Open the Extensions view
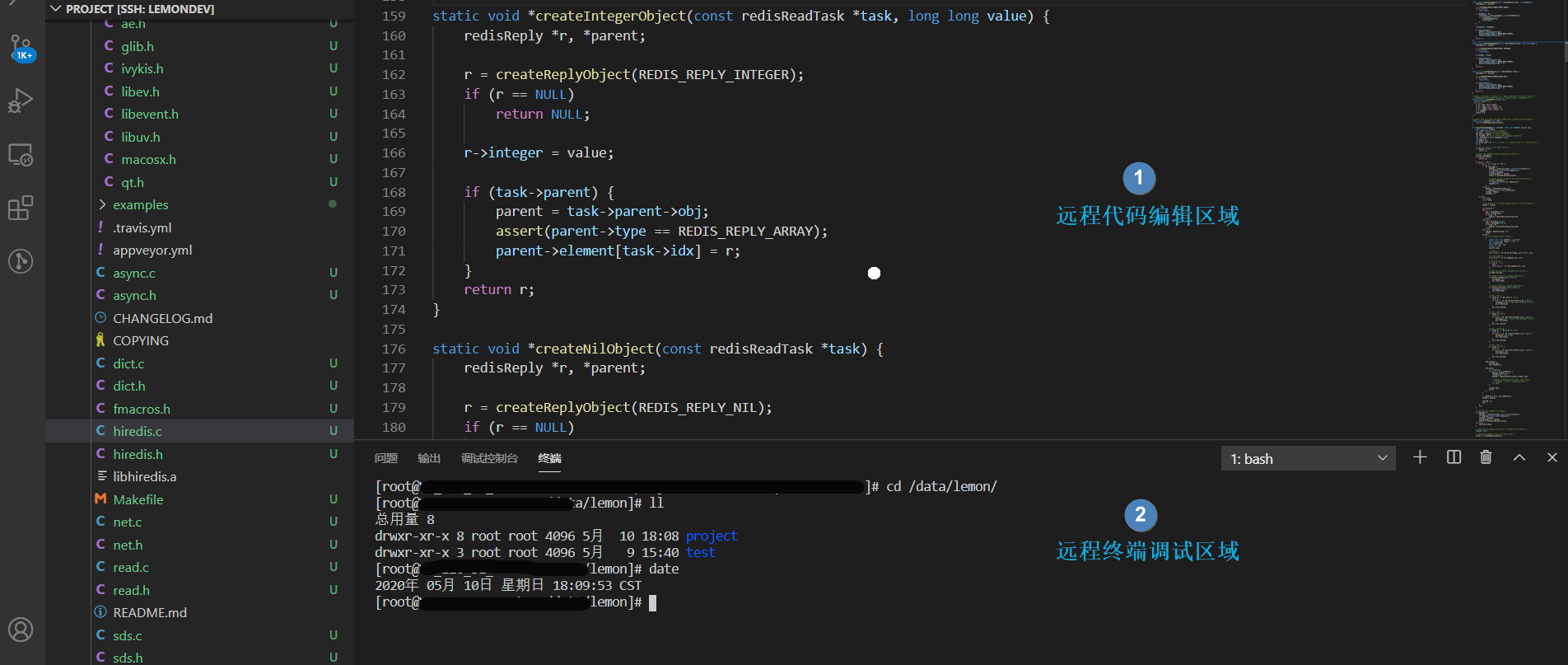This screenshot has width=1568, height=665. [x=21, y=208]
